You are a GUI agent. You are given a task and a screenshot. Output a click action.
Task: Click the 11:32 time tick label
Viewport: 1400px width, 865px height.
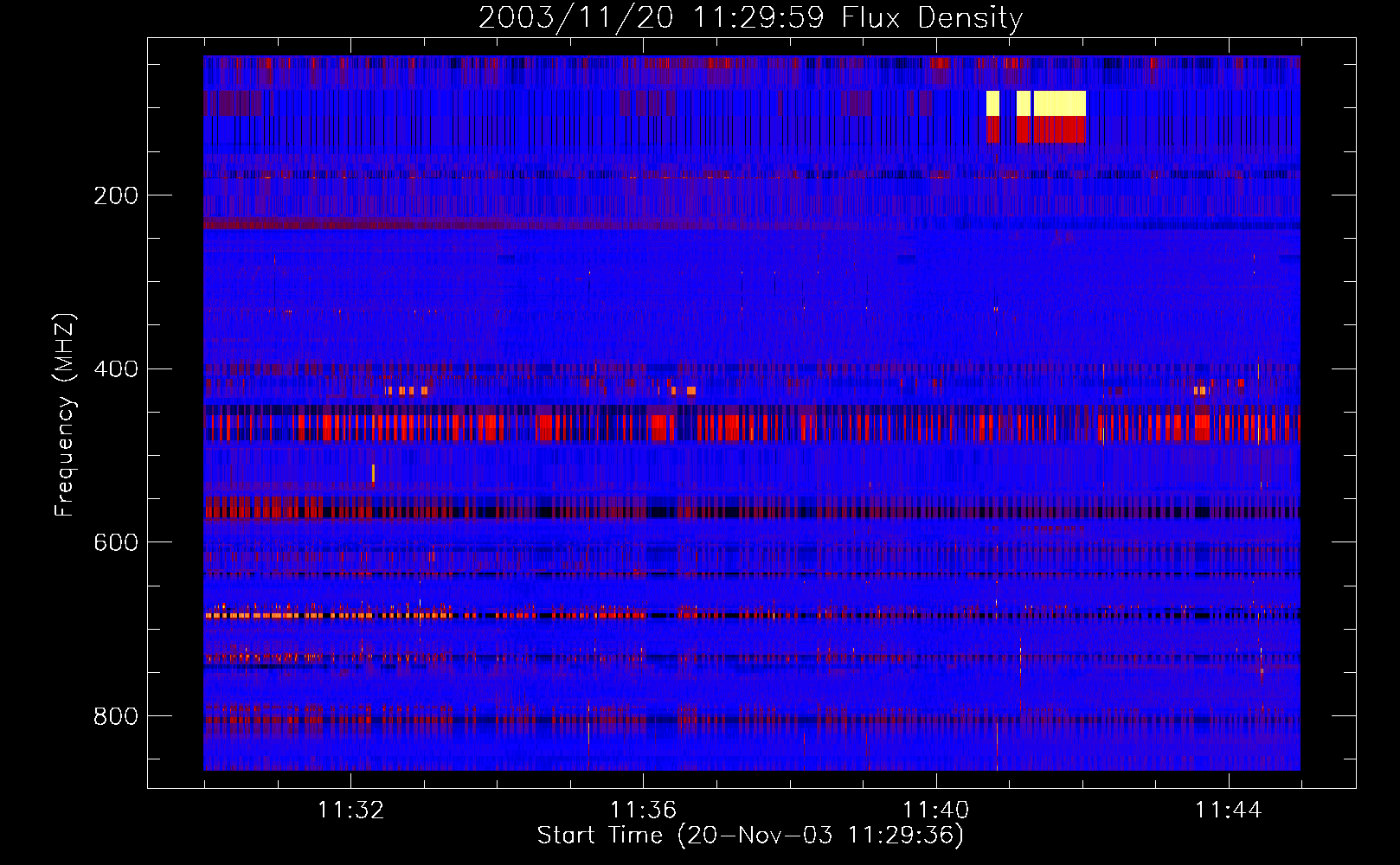[350, 810]
